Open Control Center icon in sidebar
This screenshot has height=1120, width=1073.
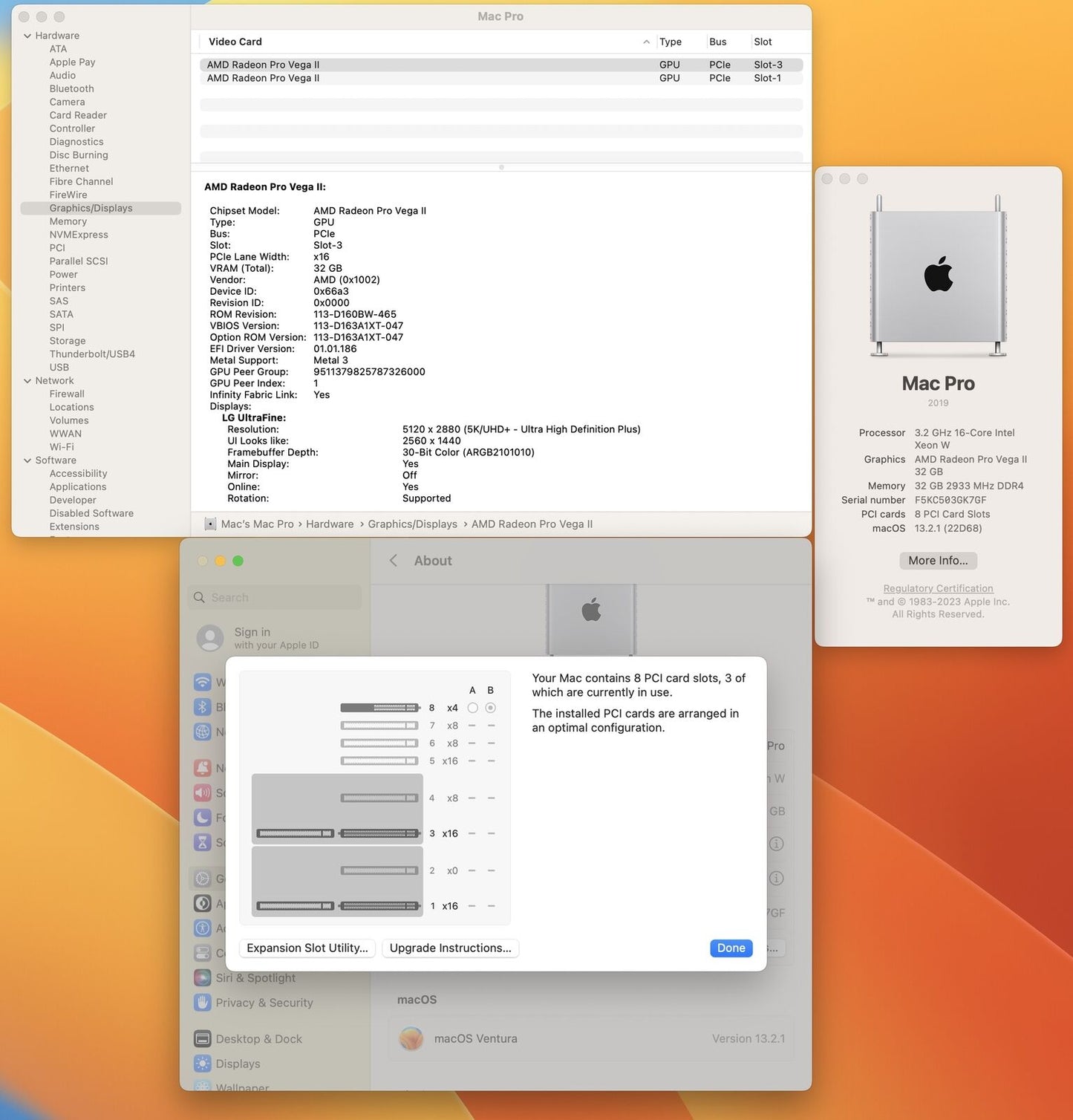pyautogui.click(x=202, y=953)
